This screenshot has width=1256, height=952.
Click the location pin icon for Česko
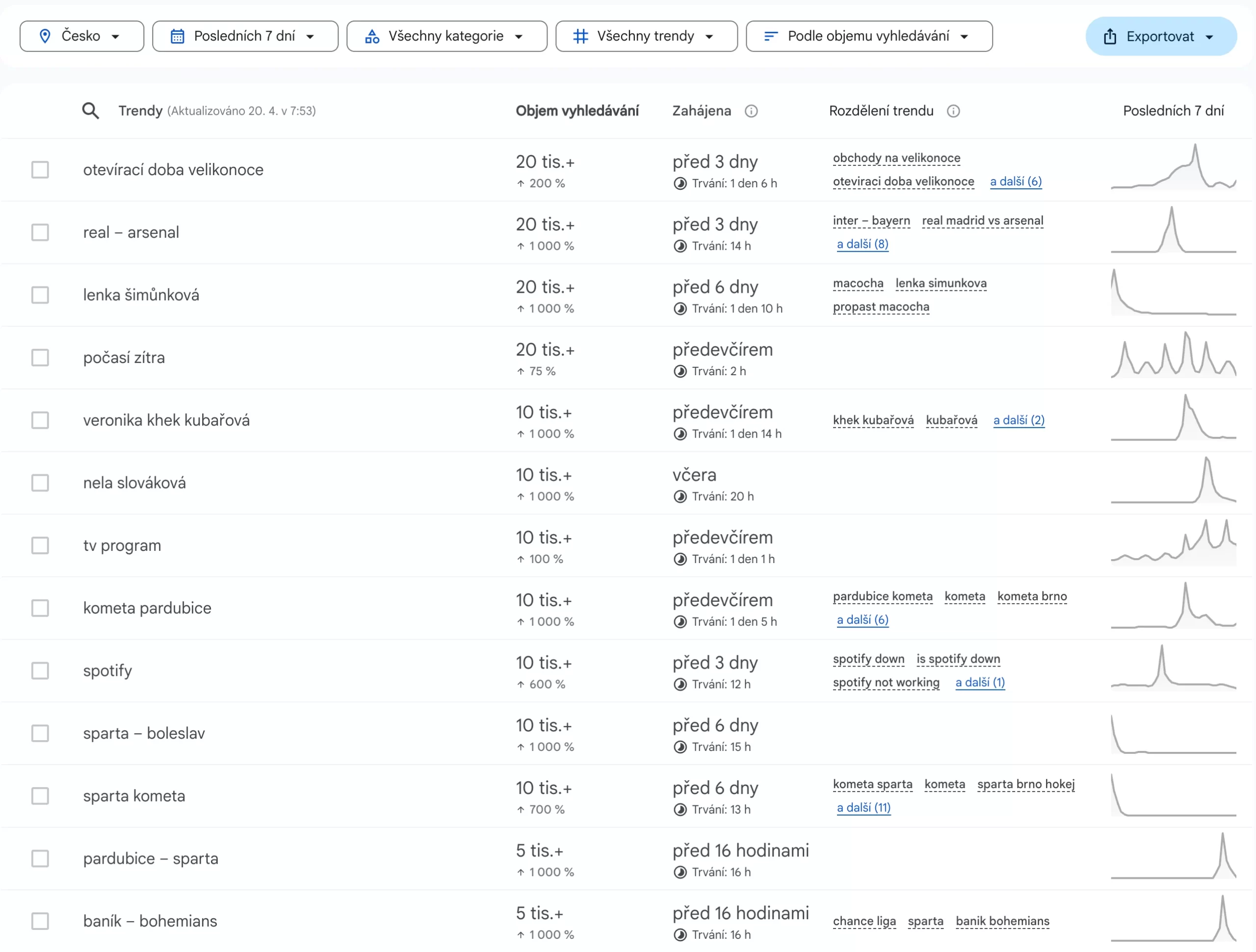tap(45, 36)
